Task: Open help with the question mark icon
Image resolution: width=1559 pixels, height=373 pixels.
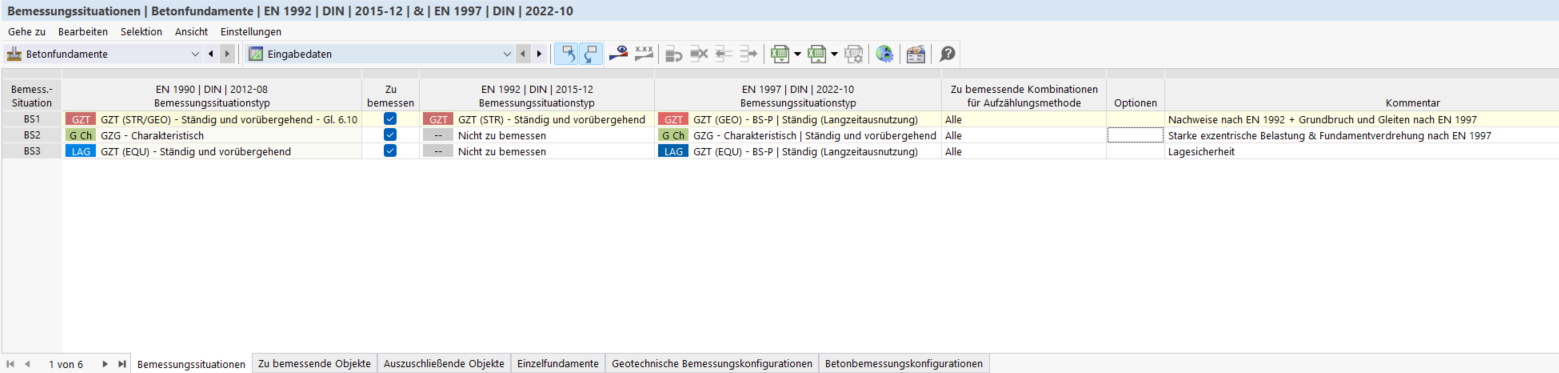Action: tap(947, 54)
